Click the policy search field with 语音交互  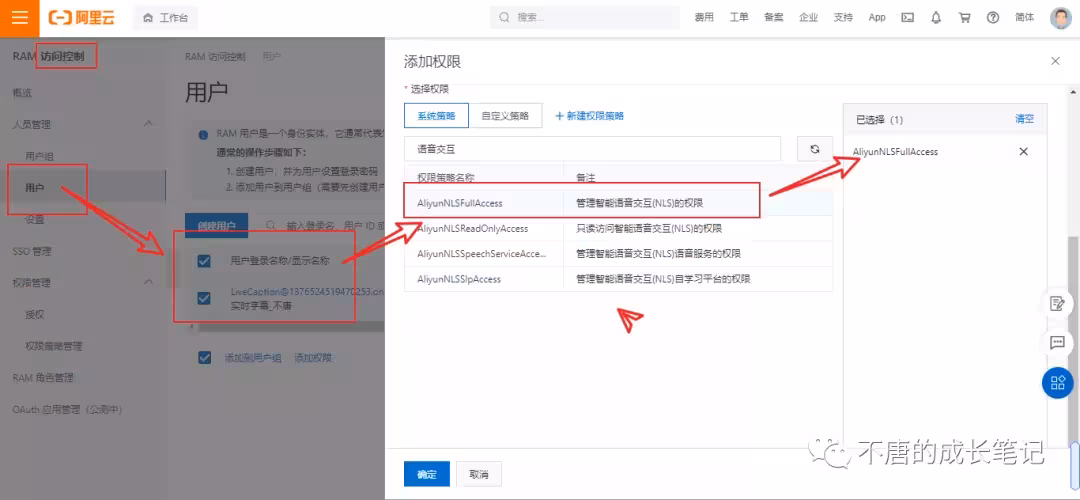coord(592,148)
